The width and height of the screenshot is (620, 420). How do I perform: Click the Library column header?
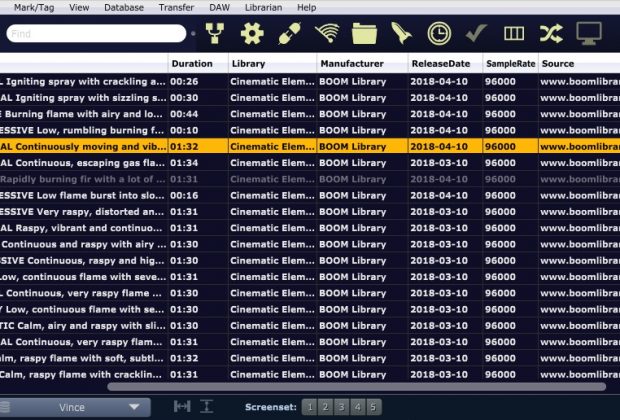click(x=248, y=64)
